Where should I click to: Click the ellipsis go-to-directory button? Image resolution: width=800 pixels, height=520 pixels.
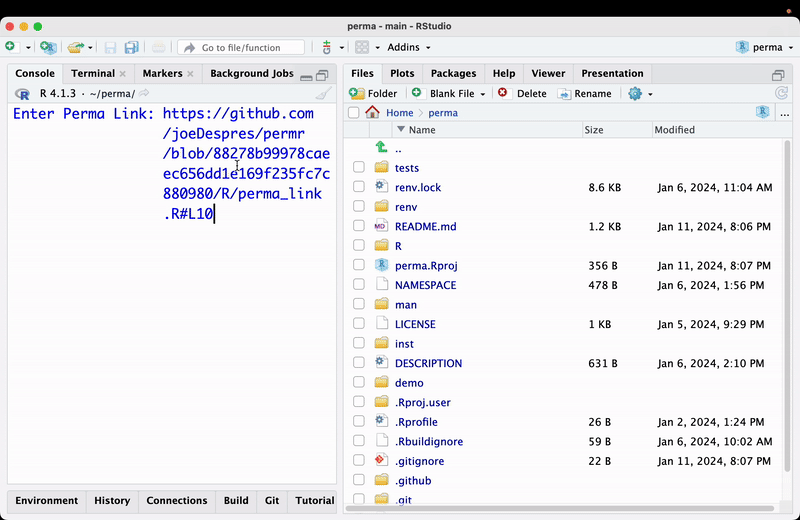pyautogui.click(x=785, y=113)
